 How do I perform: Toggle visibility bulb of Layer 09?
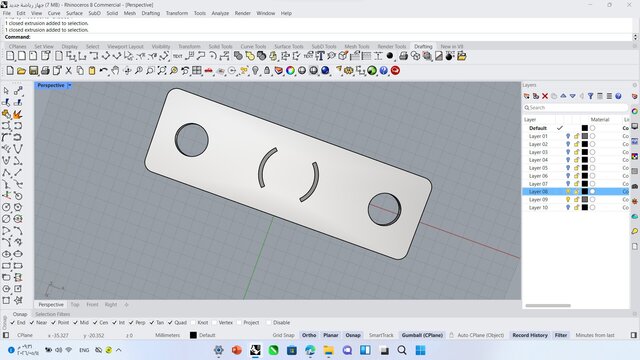coord(568,200)
